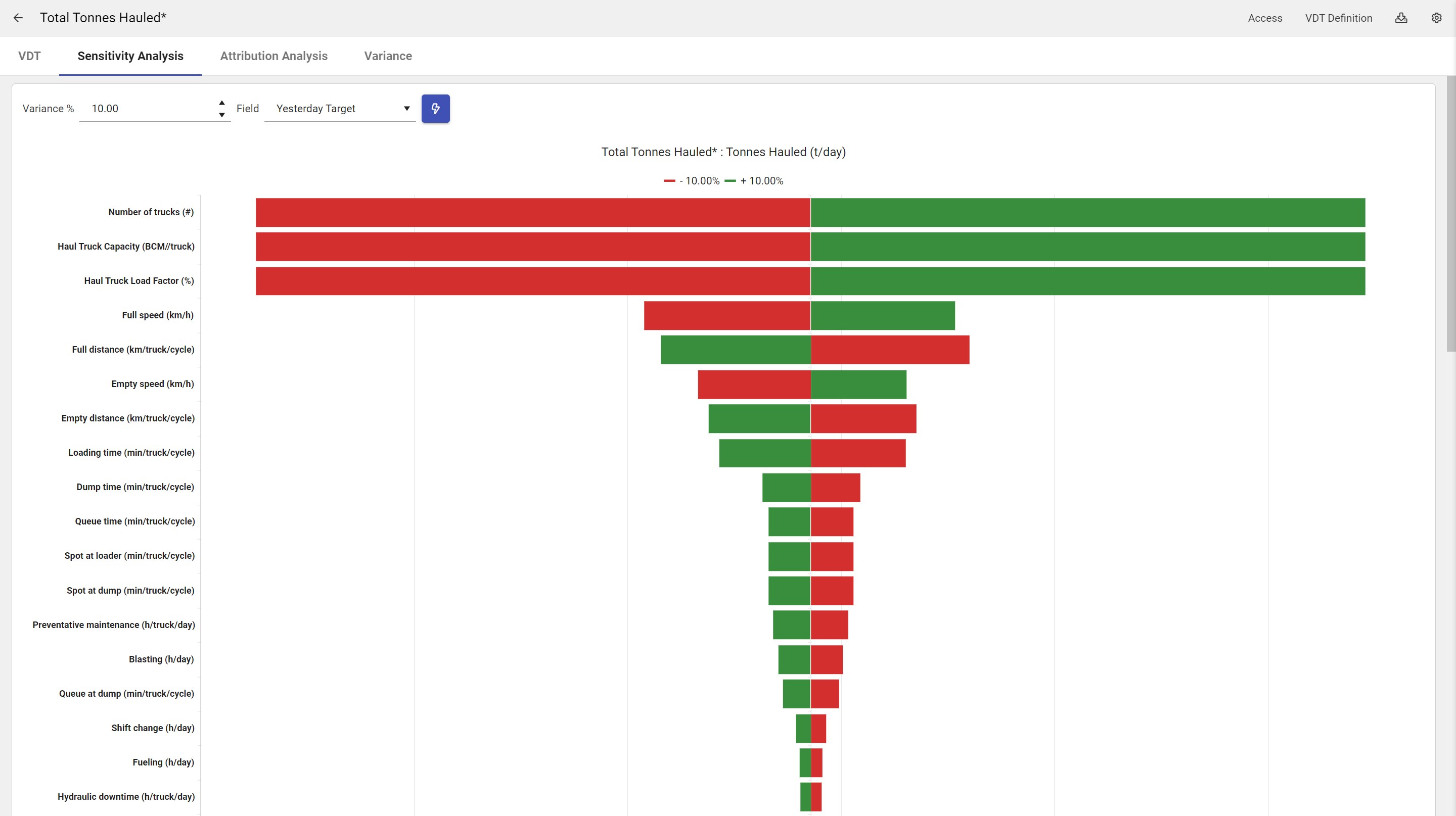Viewport: 1456px width, 816px height.
Task: Click green bar for Haul Truck Capacity
Action: click(1087, 247)
